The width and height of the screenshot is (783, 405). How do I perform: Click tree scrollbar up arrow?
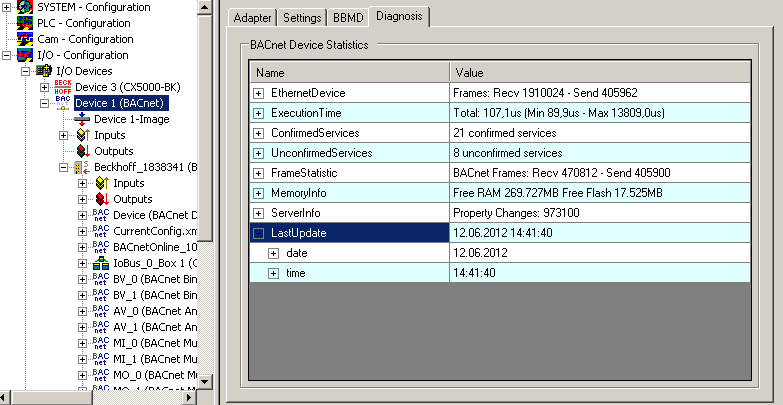point(205,7)
